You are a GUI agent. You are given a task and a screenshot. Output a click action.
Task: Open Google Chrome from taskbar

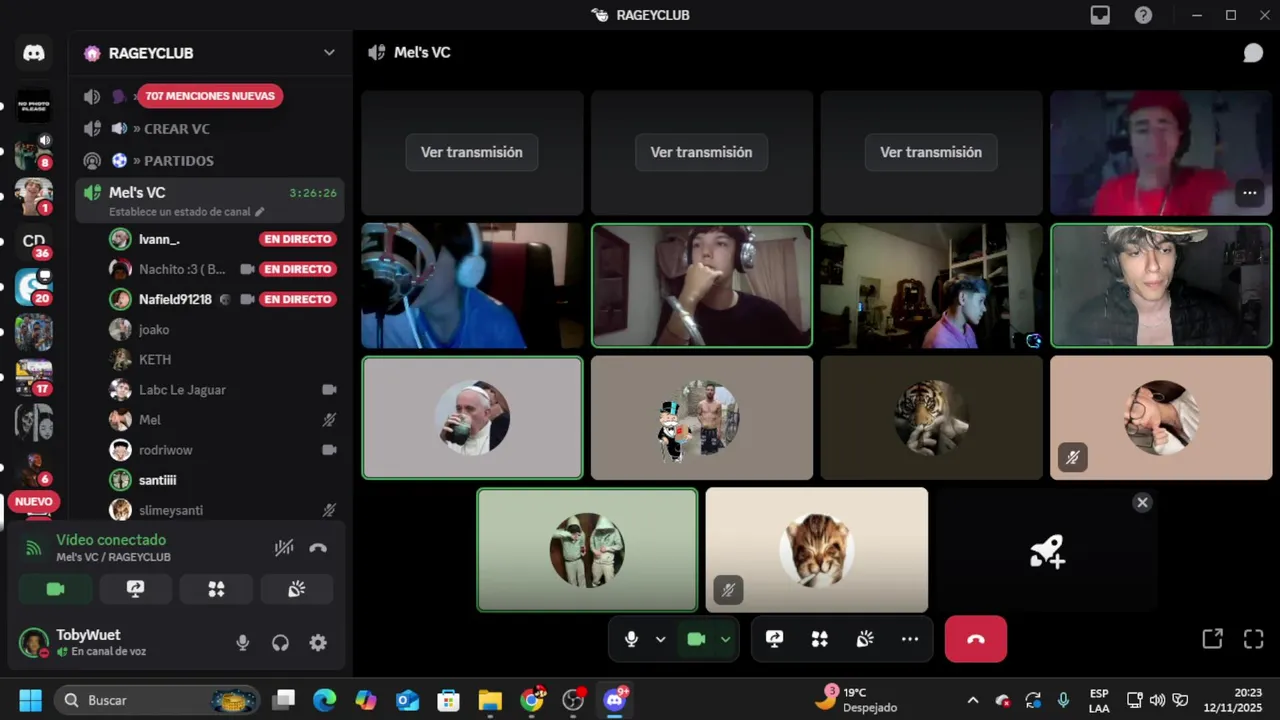(x=532, y=700)
